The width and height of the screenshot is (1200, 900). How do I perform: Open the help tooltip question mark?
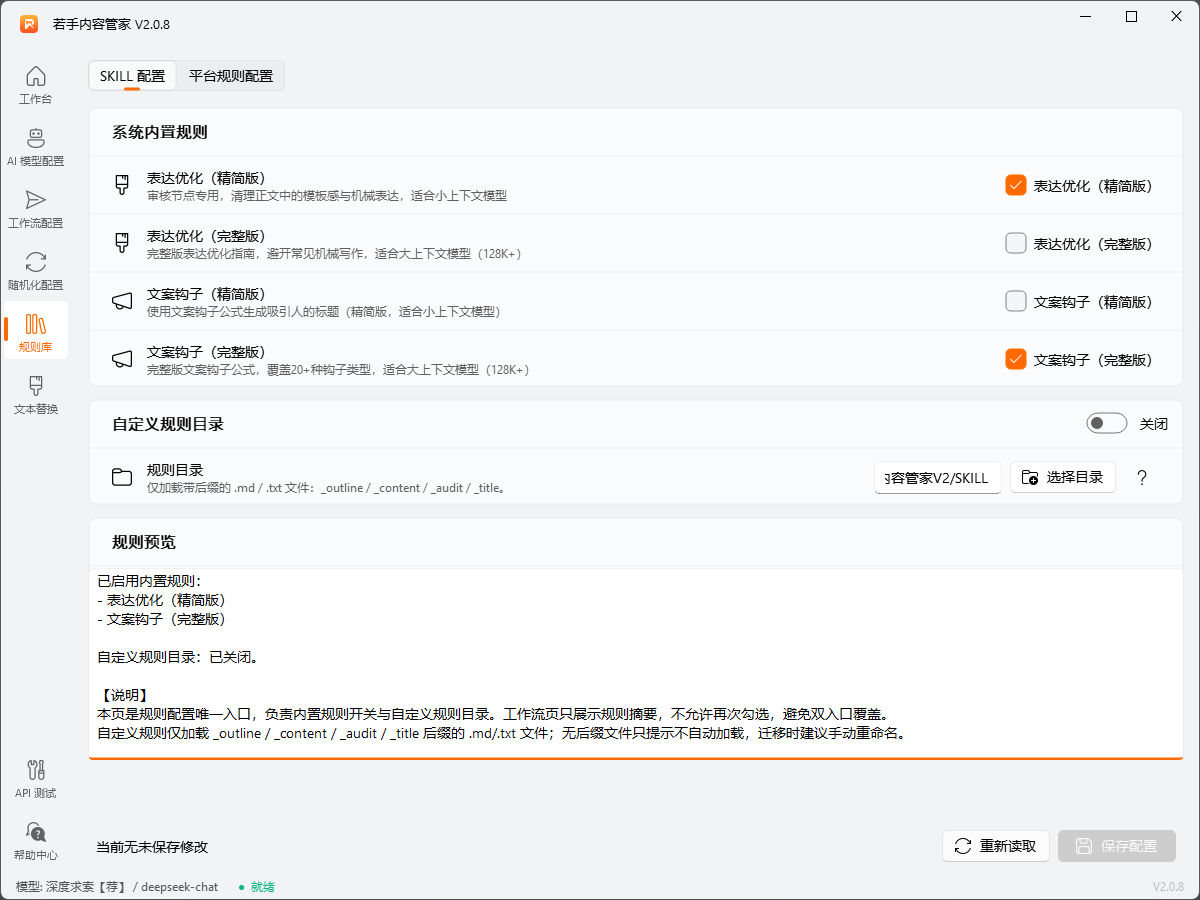pos(1142,477)
